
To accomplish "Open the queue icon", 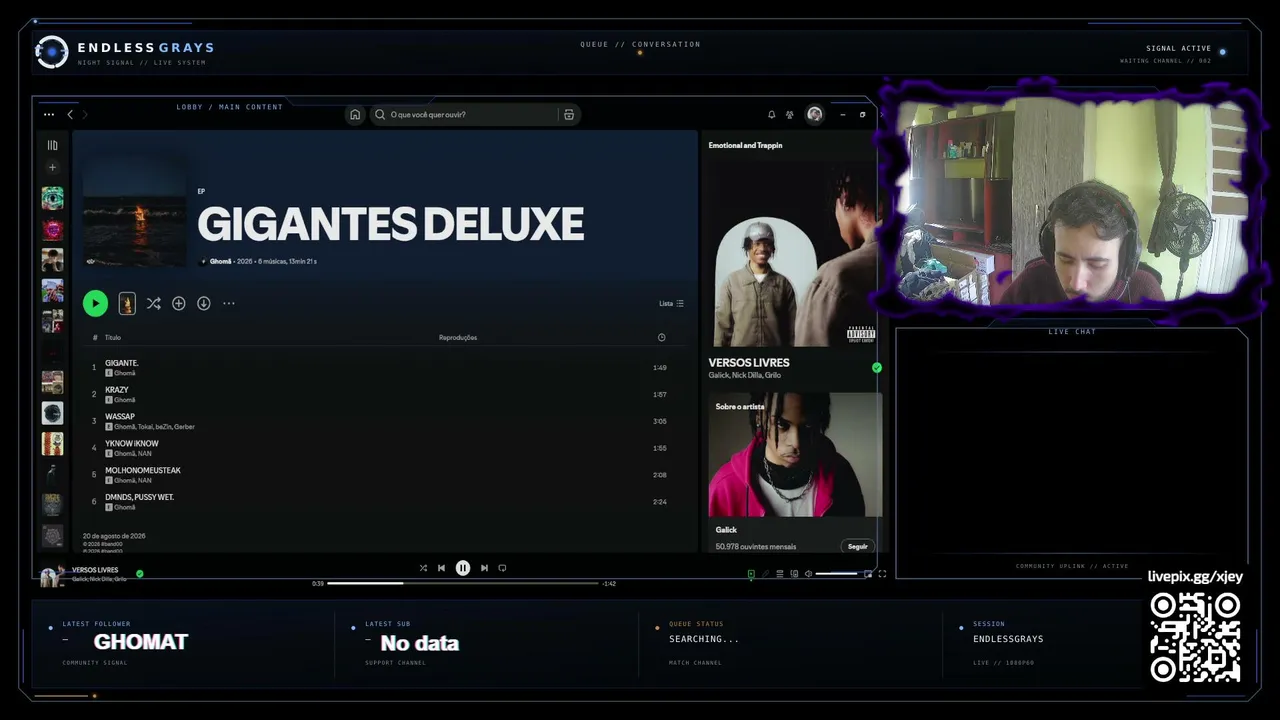I will coord(780,574).
